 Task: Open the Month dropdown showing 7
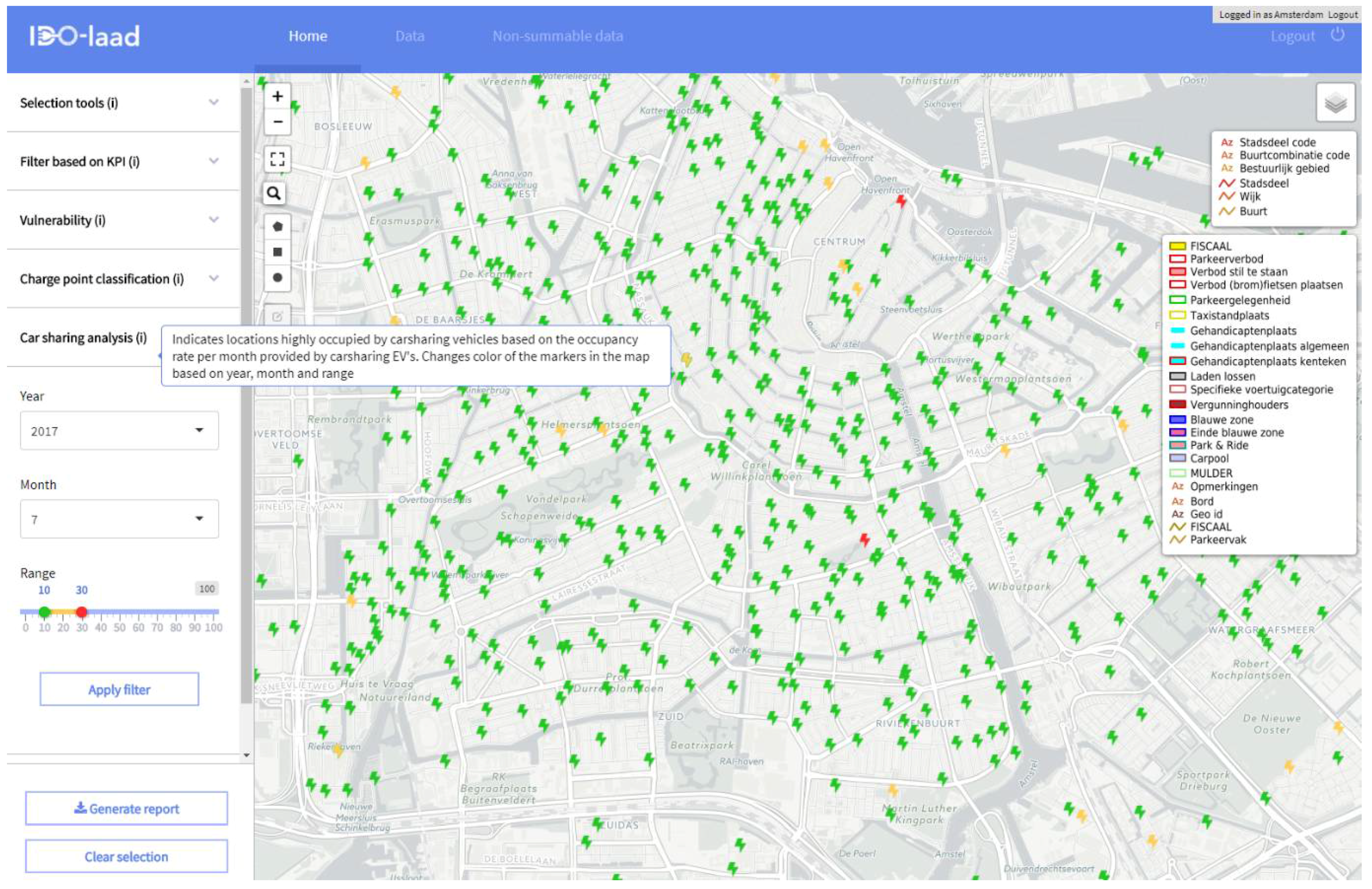(119, 519)
